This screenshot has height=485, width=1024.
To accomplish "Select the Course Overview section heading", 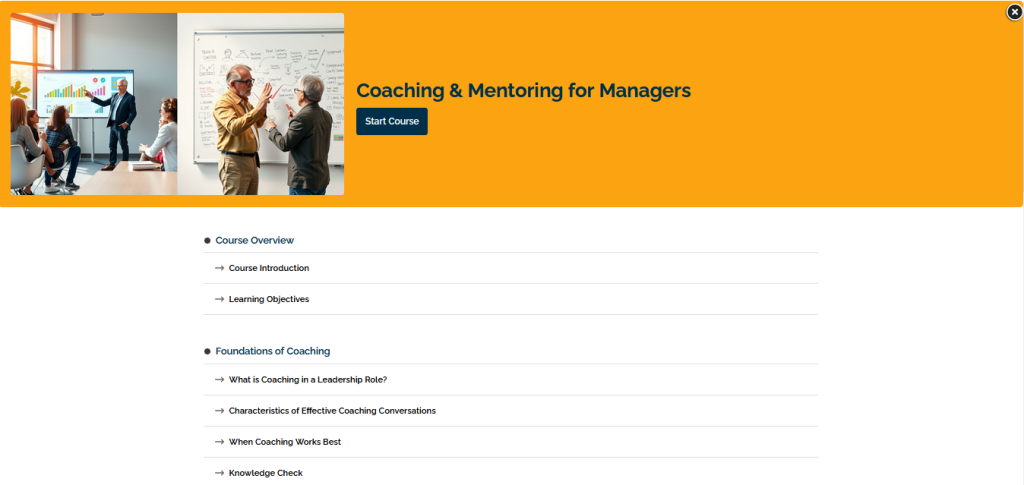I will coord(254,240).
